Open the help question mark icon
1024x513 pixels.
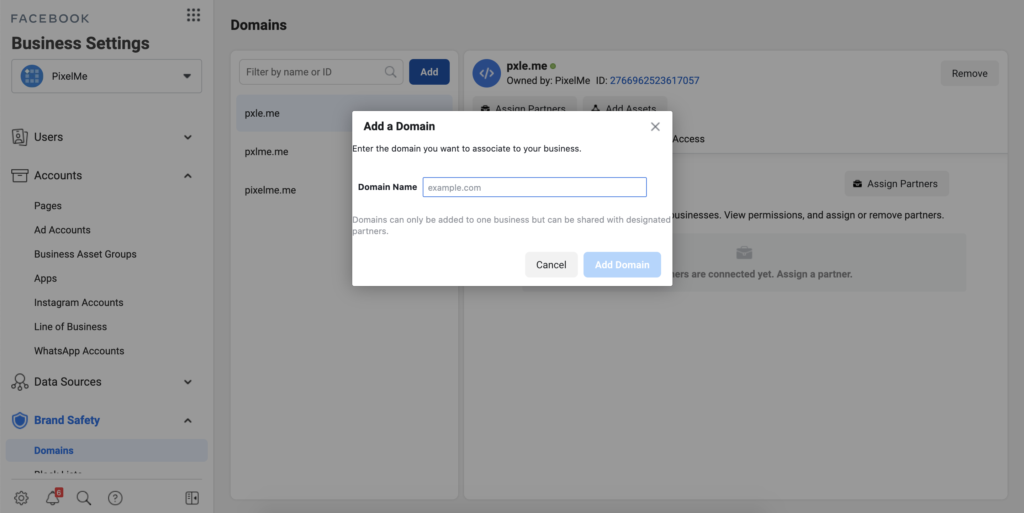115,498
